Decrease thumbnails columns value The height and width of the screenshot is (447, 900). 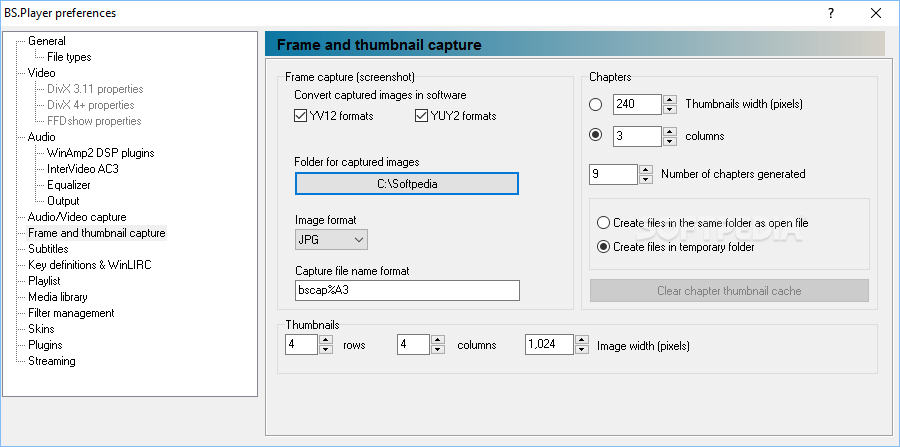pyautogui.click(x=437, y=350)
